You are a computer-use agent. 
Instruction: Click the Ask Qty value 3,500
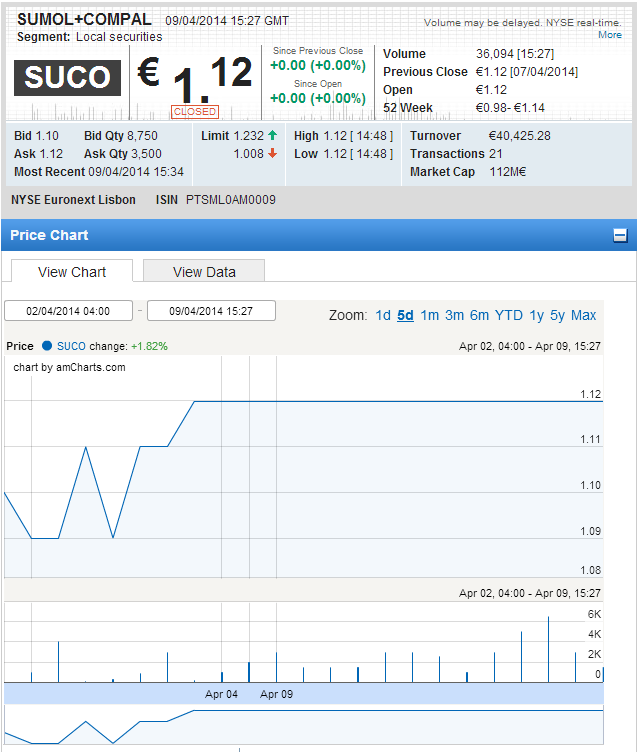146,153
